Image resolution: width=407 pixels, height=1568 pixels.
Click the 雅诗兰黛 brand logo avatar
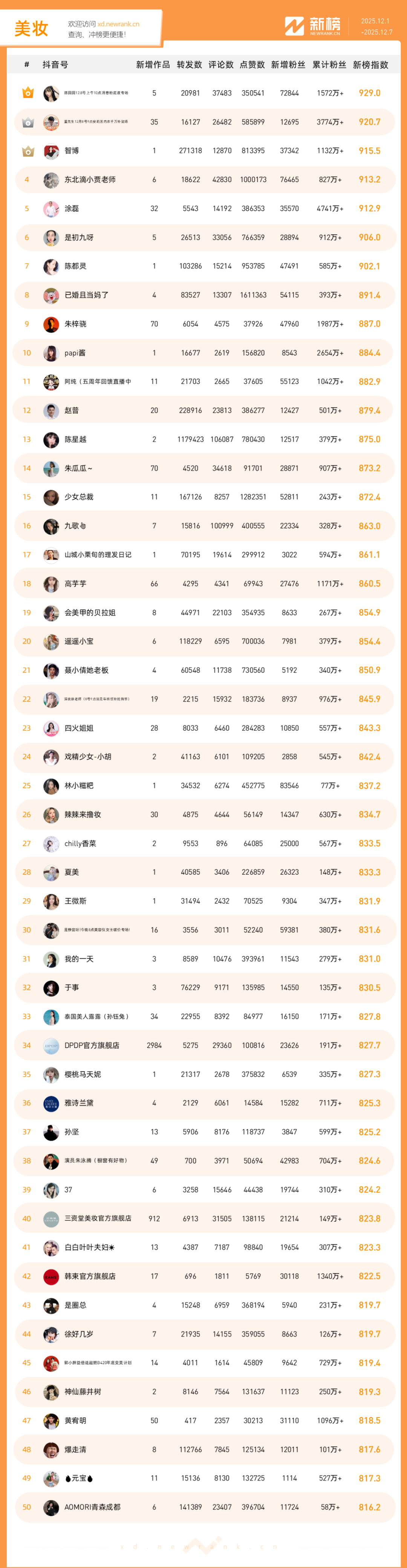click(51, 1103)
